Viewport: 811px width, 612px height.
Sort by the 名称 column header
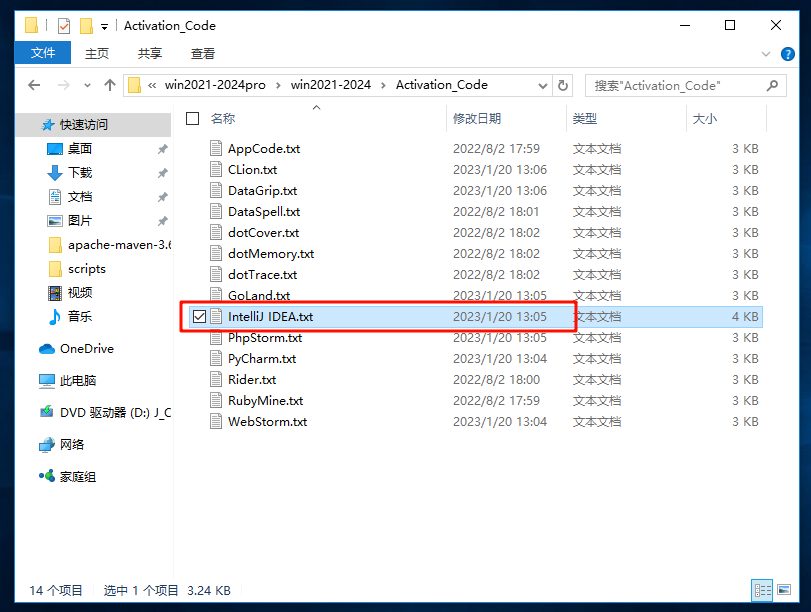click(x=223, y=118)
